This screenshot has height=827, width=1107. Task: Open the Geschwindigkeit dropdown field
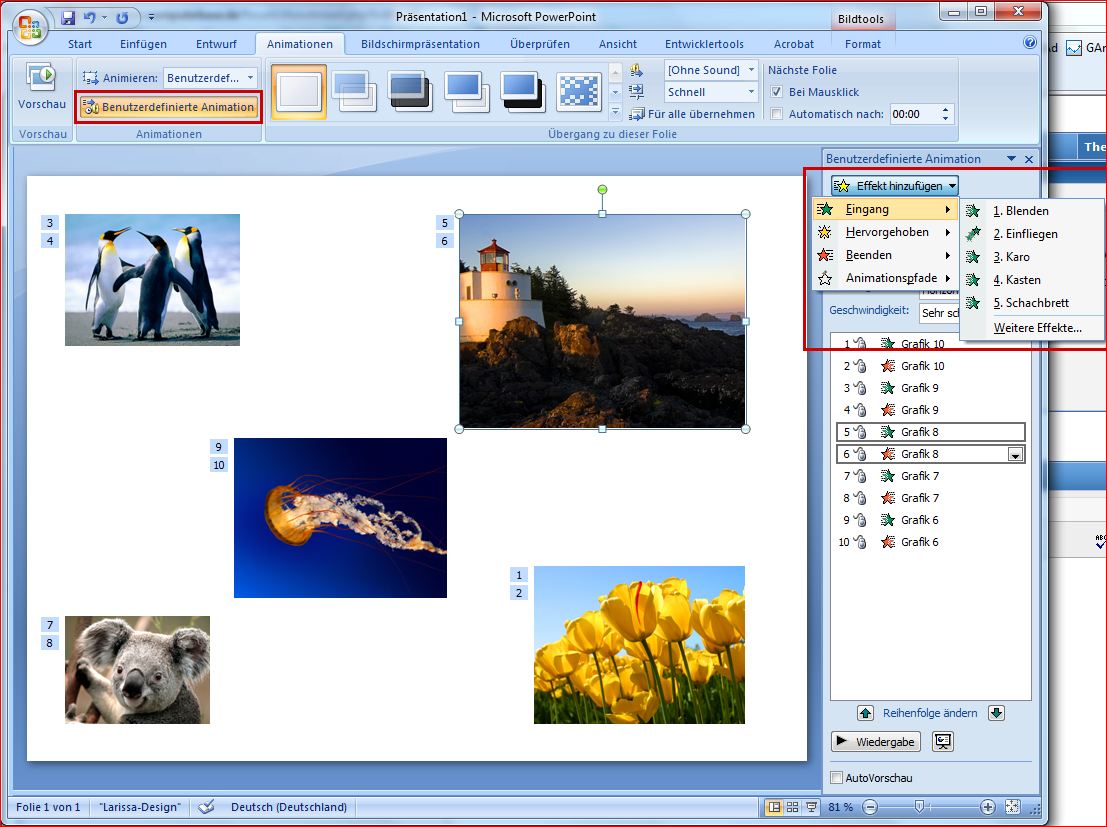[939, 312]
